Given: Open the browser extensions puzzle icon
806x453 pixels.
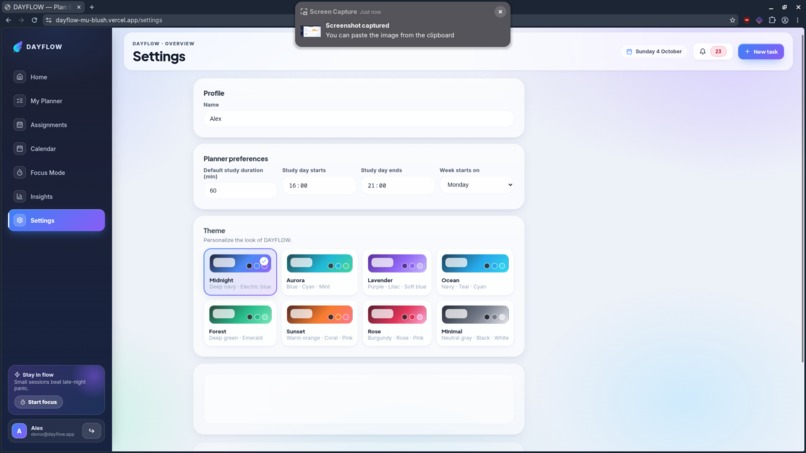Looking at the screenshot, I should point(772,20).
